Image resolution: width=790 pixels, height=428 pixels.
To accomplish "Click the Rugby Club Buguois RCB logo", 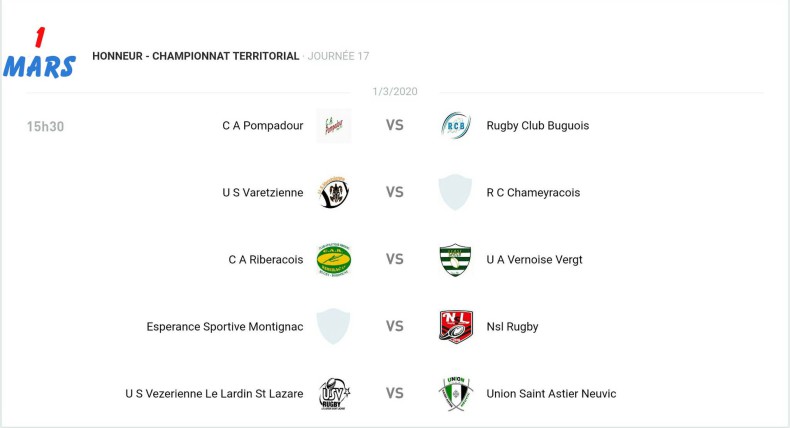I will [x=455, y=126].
